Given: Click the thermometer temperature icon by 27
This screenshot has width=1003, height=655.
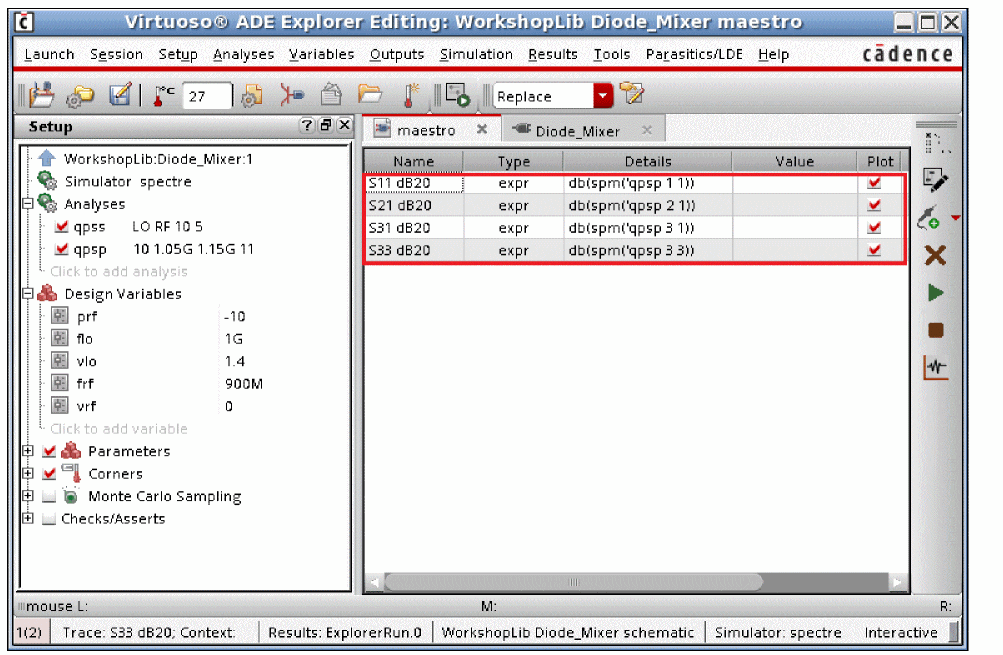Looking at the screenshot, I should [163, 96].
